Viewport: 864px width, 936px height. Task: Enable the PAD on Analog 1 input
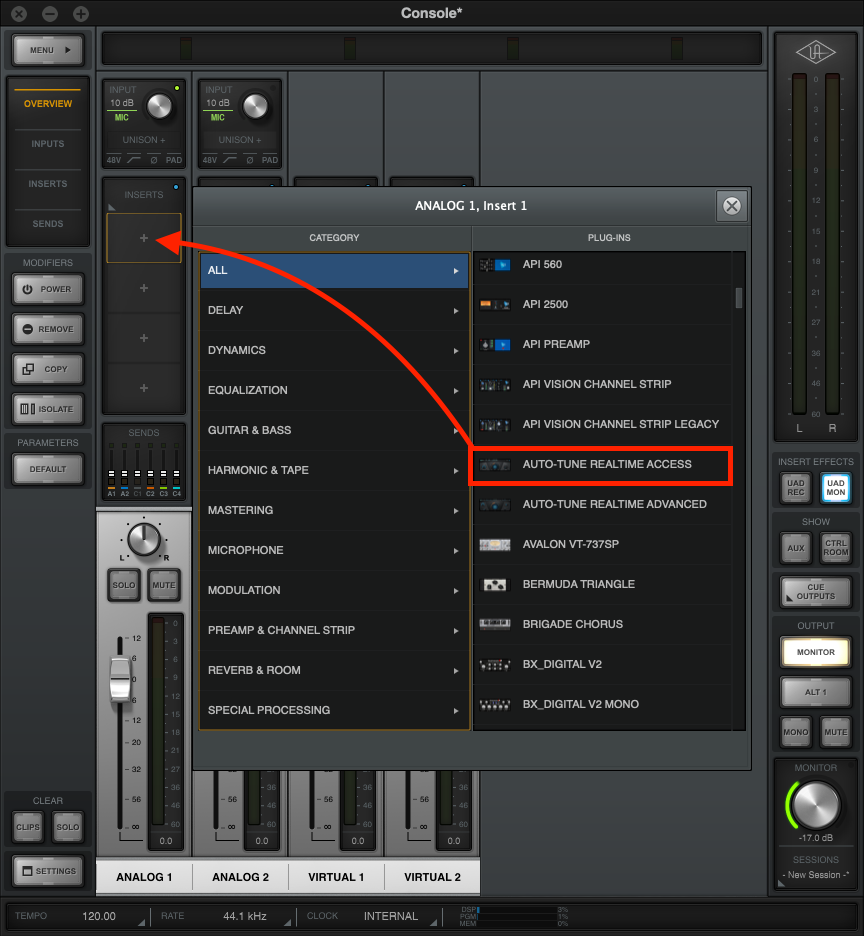point(174,160)
